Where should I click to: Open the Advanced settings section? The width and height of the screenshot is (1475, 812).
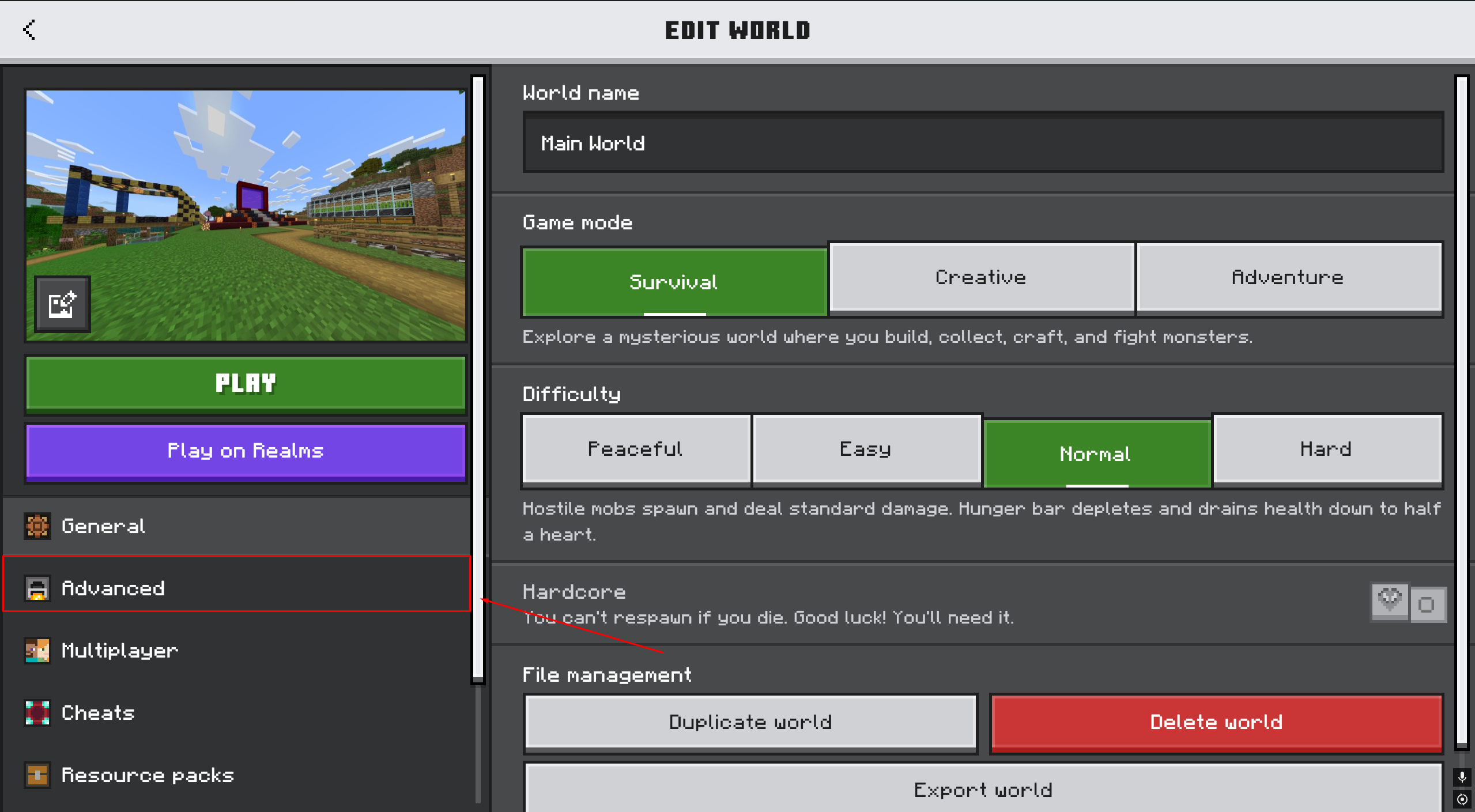(237, 584)
